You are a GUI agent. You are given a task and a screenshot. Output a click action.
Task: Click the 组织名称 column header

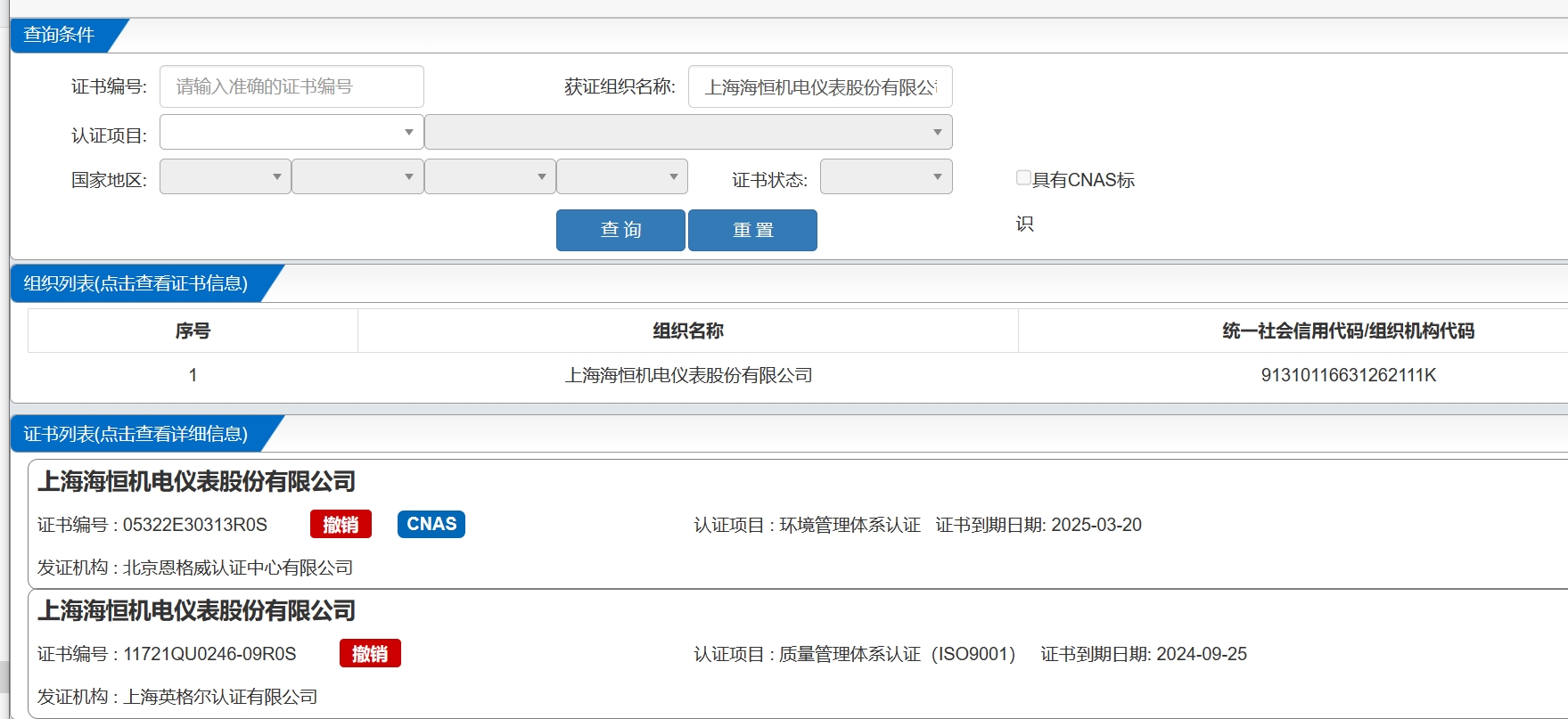click(x=688, y=331)
